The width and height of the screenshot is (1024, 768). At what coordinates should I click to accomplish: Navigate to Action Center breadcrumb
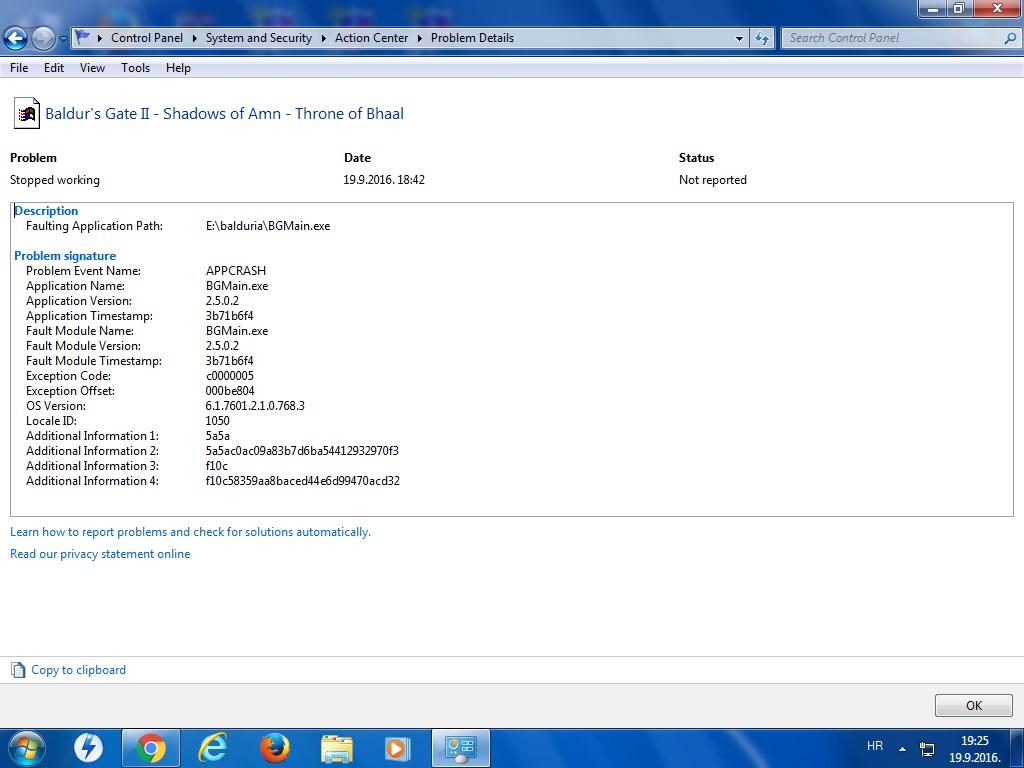pos(371,38)
